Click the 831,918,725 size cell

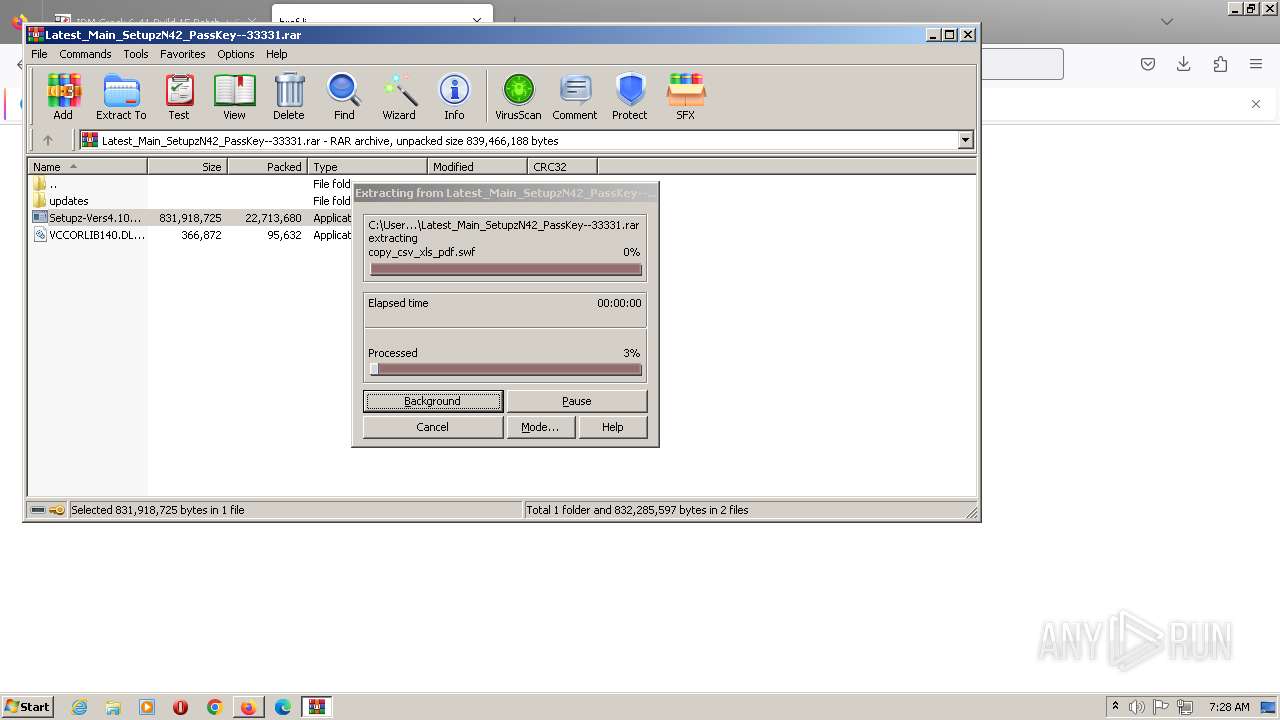coord(190,218)
